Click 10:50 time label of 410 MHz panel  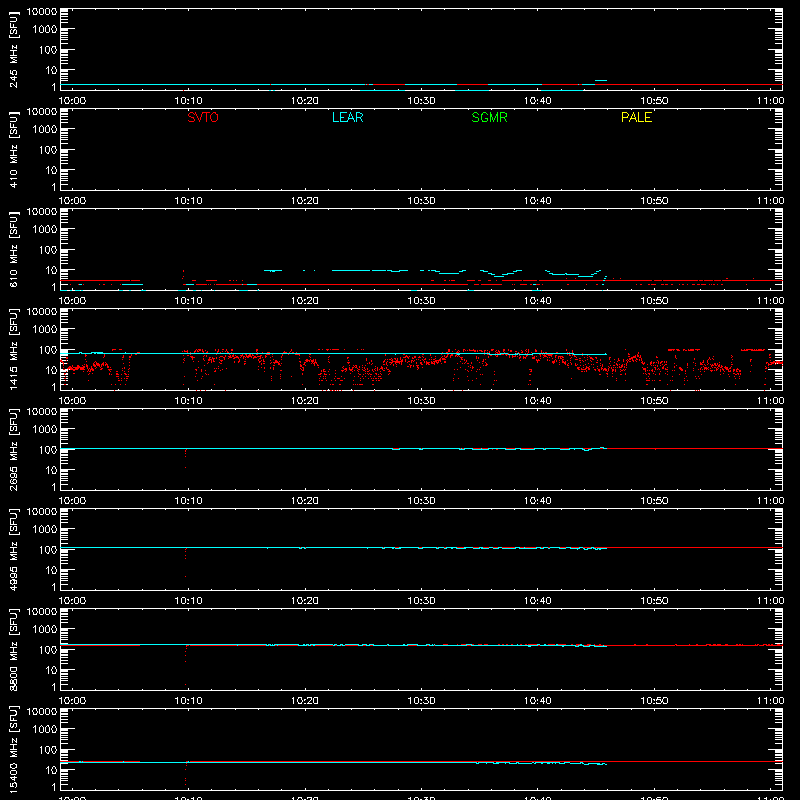click(654, 201)
